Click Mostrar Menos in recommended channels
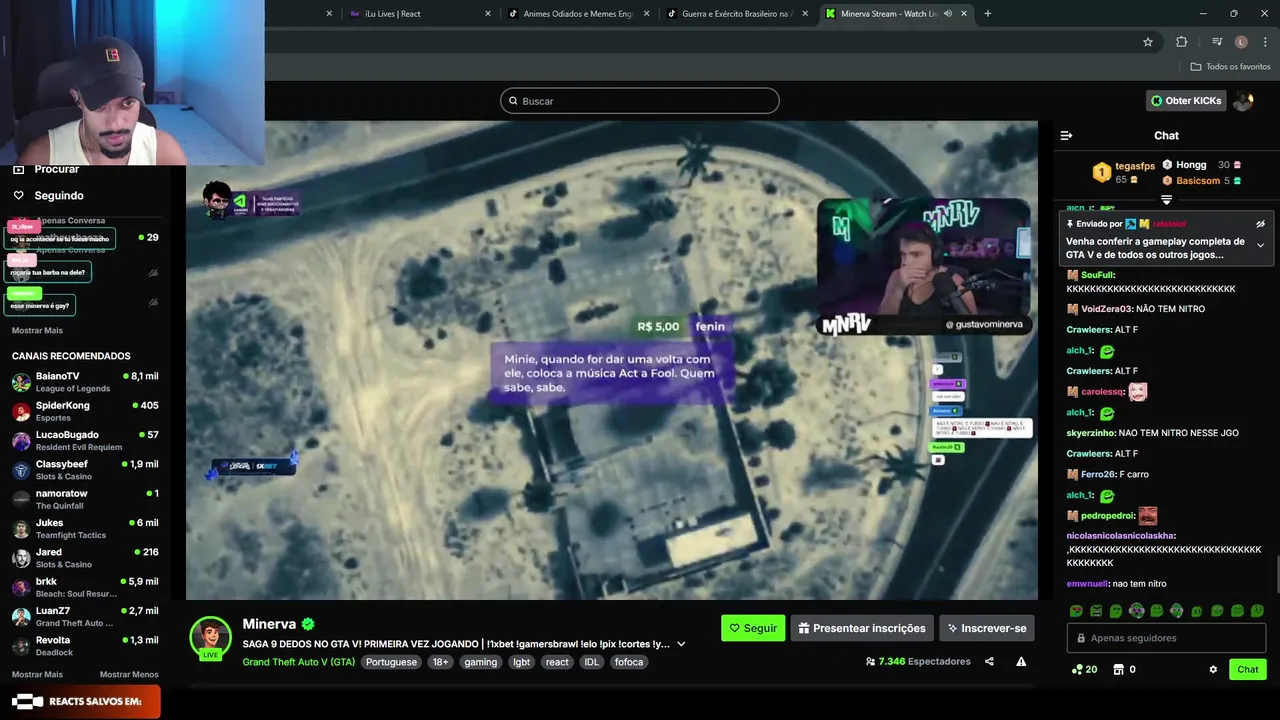The height and width of the screenshot is (720, 1280). pyautogui.click(x=129, y=674)
